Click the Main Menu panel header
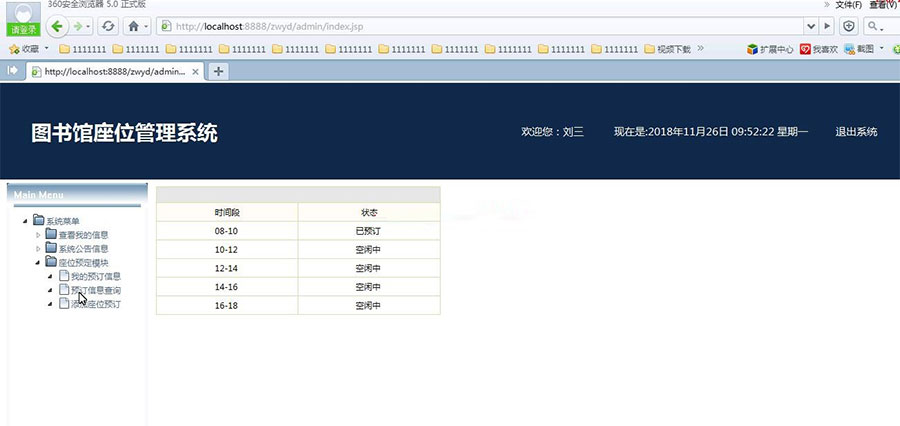Viewport: 900px width, 426px height. coord(77,195)
